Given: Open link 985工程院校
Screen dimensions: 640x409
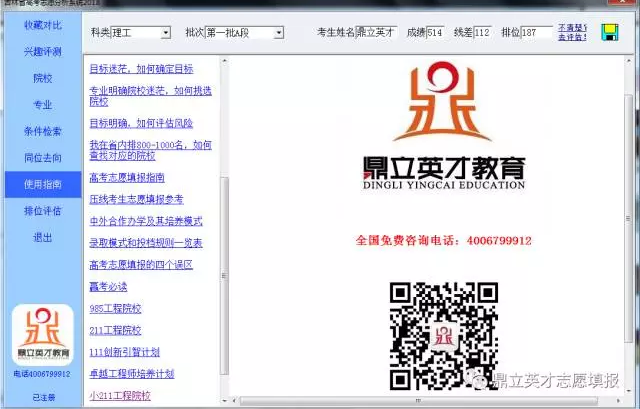Looking at the screenshot, I should (x=115, y=309).
